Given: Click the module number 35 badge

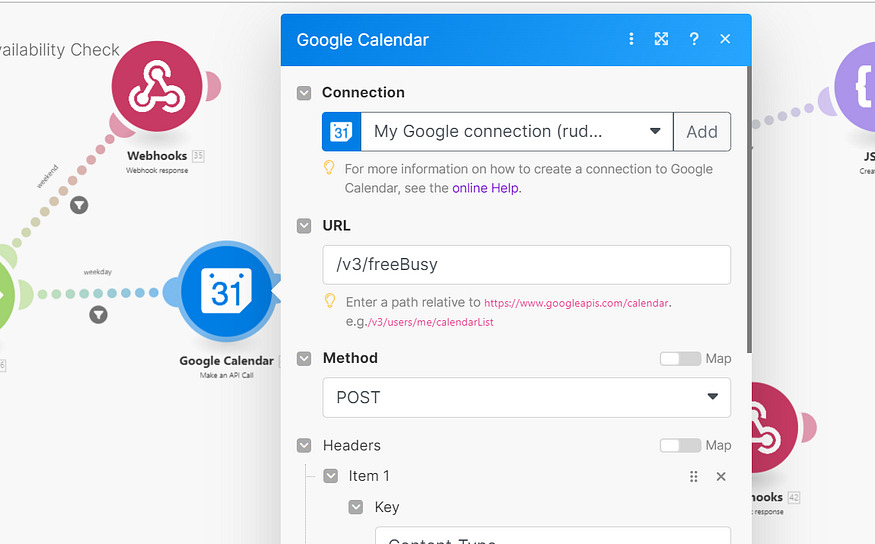Looking at the screenshot, I should click(198, 156).
